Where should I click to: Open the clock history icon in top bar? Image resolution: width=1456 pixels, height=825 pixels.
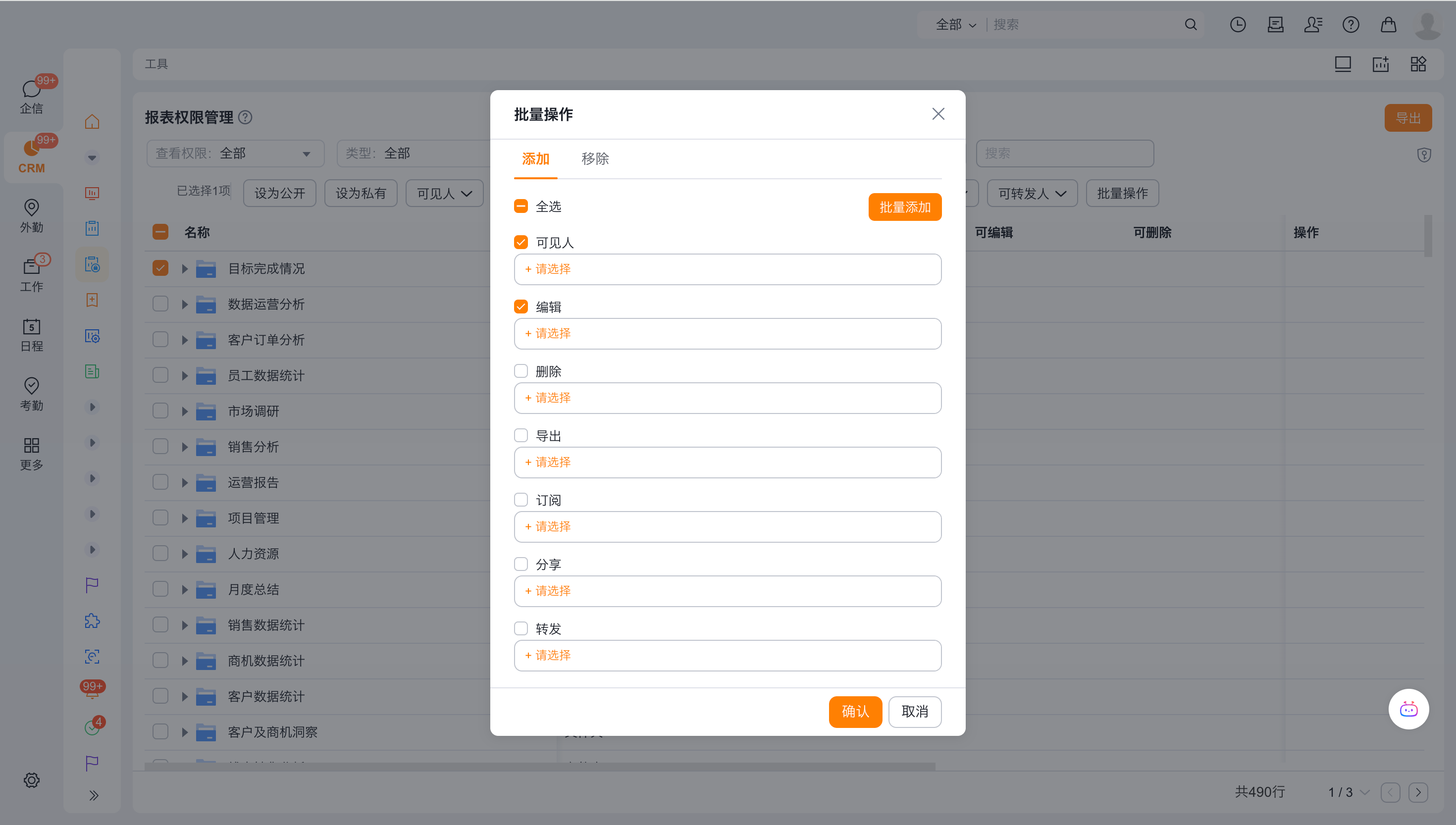1237,24
